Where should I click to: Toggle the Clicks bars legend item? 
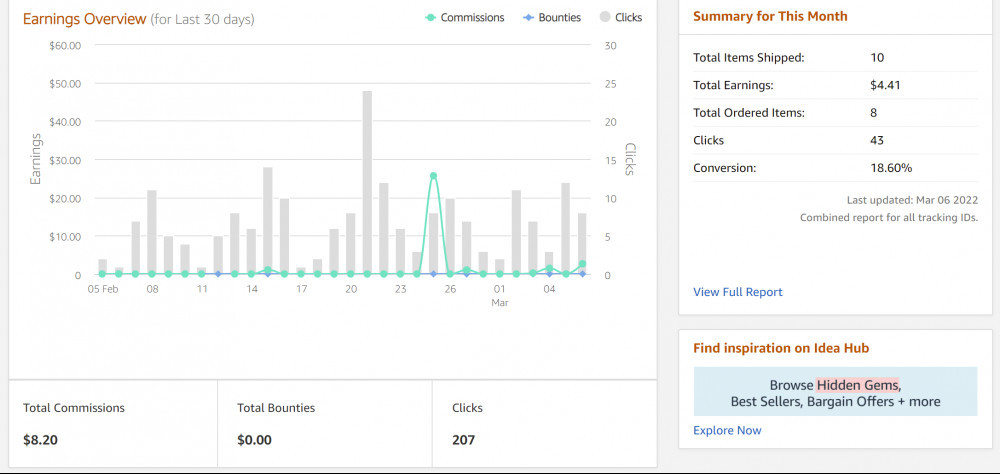[x=621, y=18]
